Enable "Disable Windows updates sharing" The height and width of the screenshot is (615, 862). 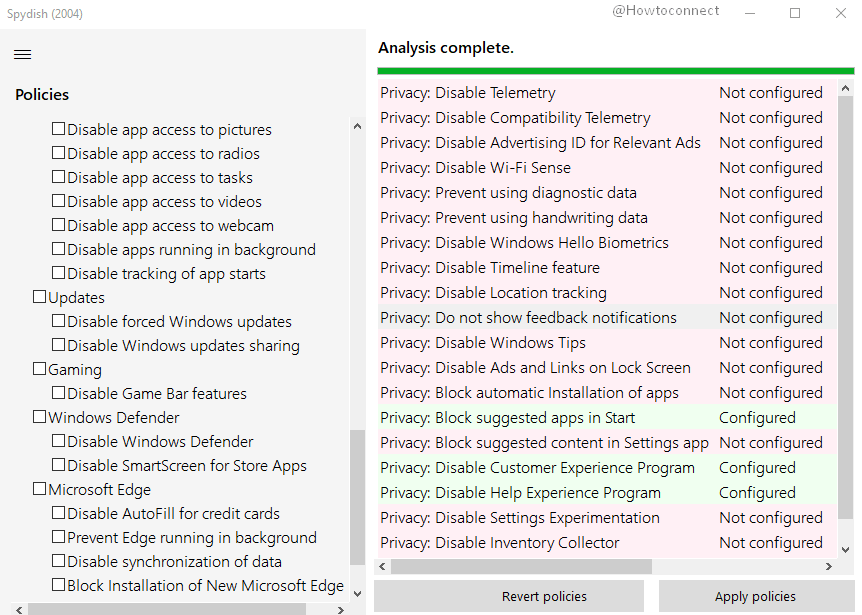58,345
